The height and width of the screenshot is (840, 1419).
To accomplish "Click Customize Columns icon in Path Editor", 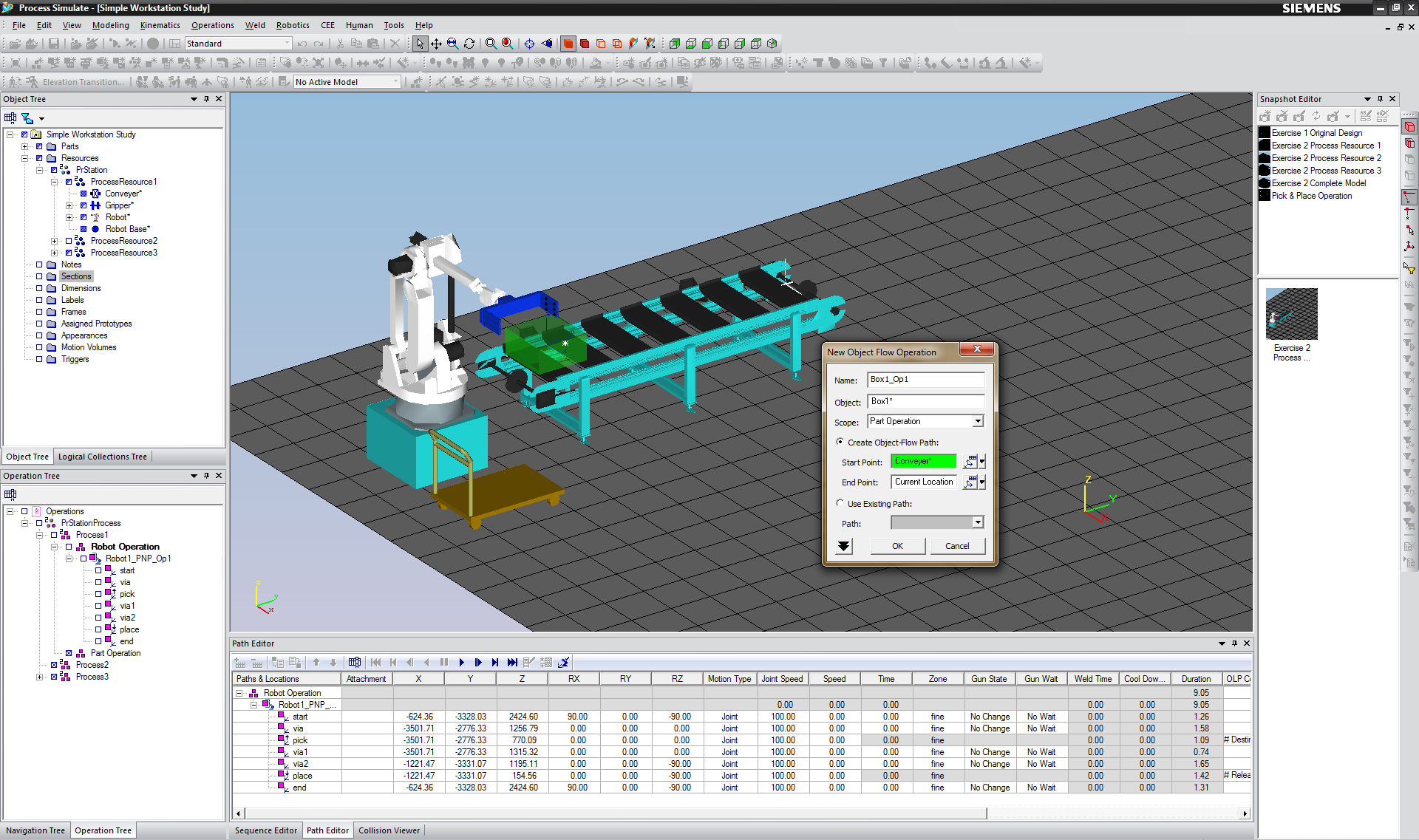I will 355,663.
